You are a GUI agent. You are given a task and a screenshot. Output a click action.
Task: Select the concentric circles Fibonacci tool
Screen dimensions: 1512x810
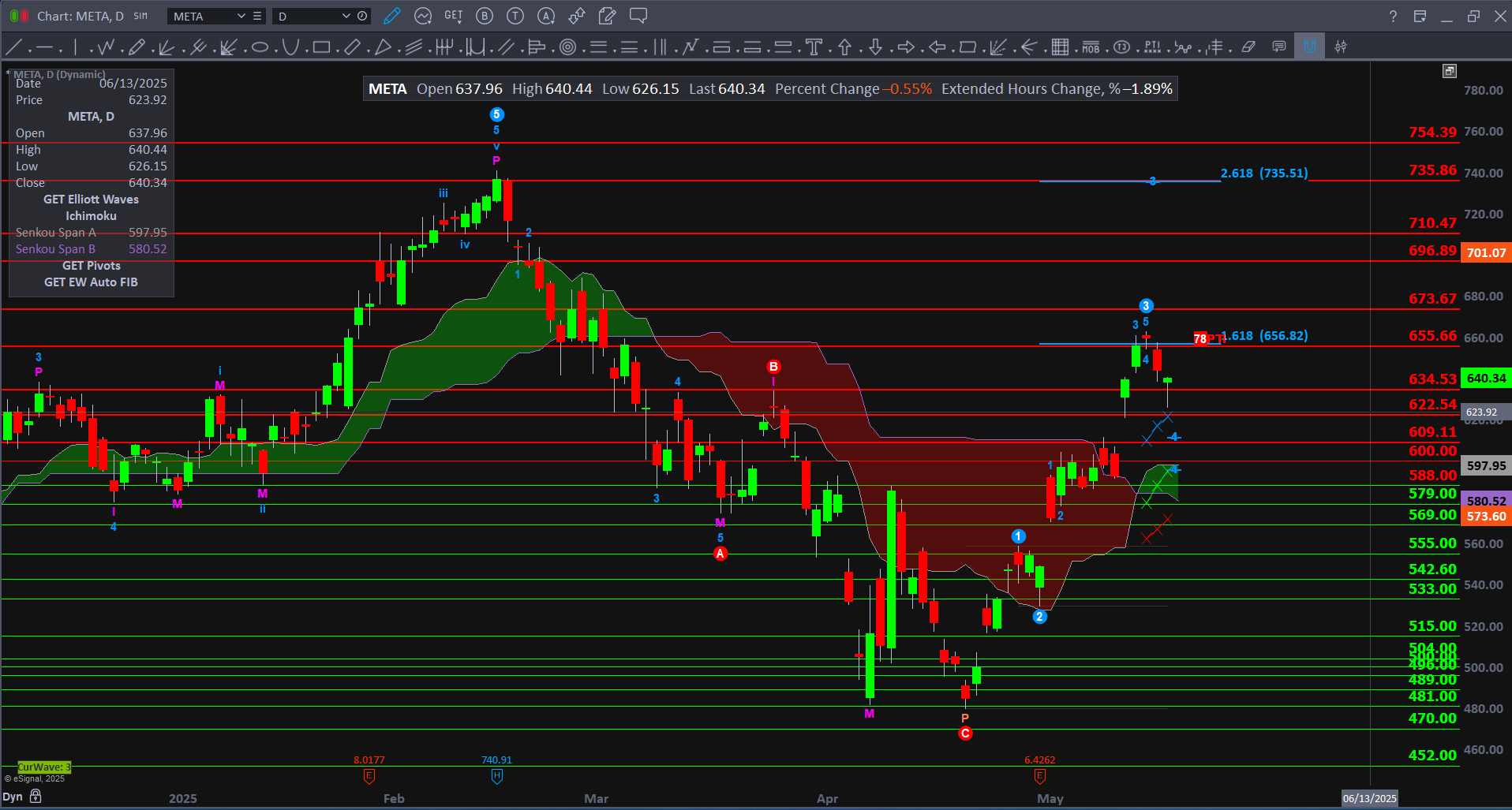click(x=567, y=47)
